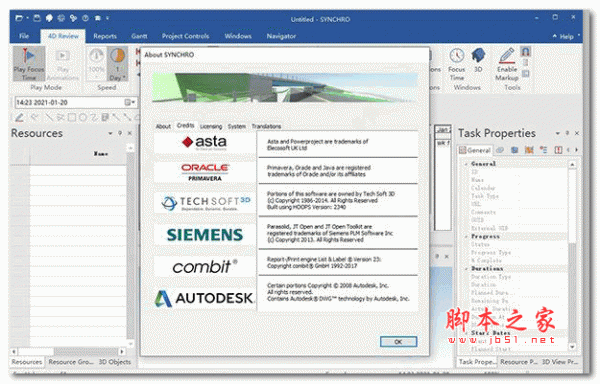Open Task Properties panel options dropdown
600x384 pixels.
(558, 133)
